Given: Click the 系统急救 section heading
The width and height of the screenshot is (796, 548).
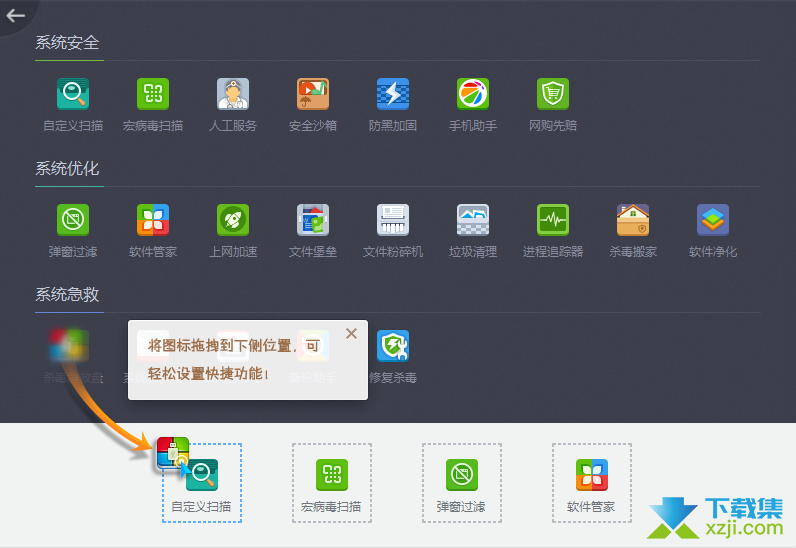Looking at the screenshot, I should pos(67,295).
